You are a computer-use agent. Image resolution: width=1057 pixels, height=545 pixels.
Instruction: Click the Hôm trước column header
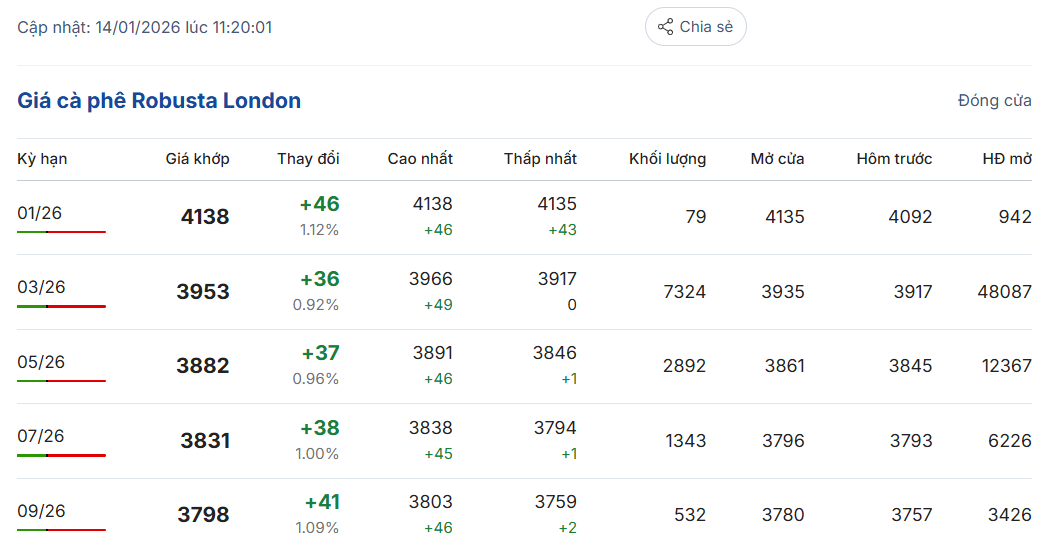tap(894, 159)
